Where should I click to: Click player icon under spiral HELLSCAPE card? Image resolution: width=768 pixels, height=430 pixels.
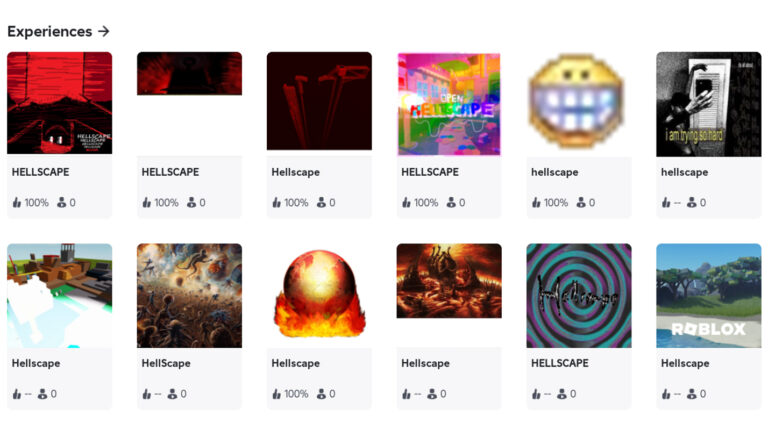tap(562, 394)
